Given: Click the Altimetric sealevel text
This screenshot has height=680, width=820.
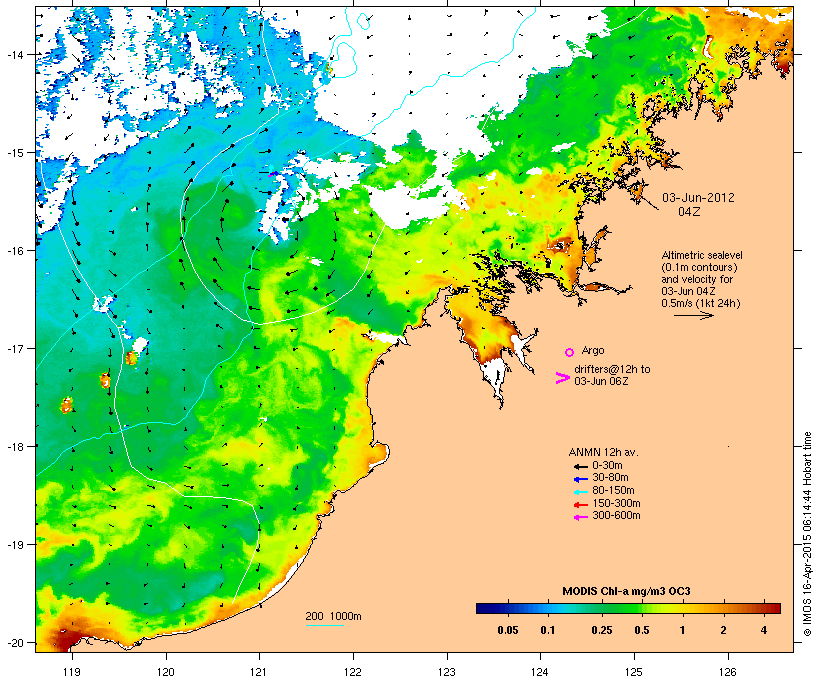Looking at the screenshot, I should [x=702, y=255].
